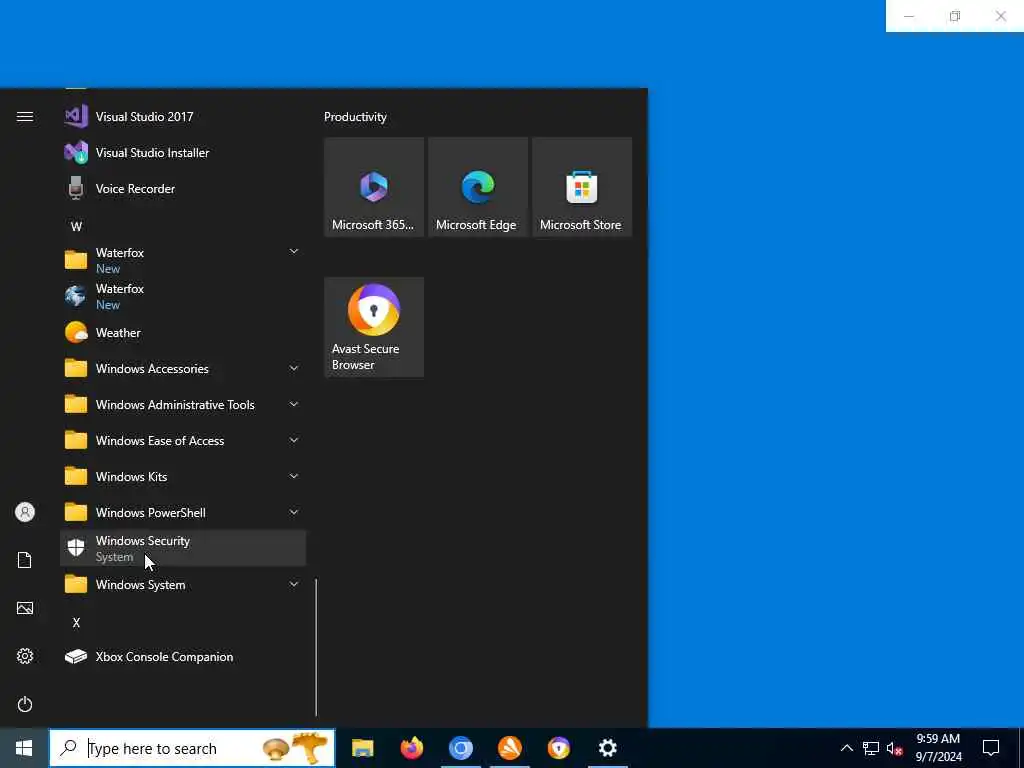Open Xbox Console Companion
The image size is (1024, 768).
[183, 656]
